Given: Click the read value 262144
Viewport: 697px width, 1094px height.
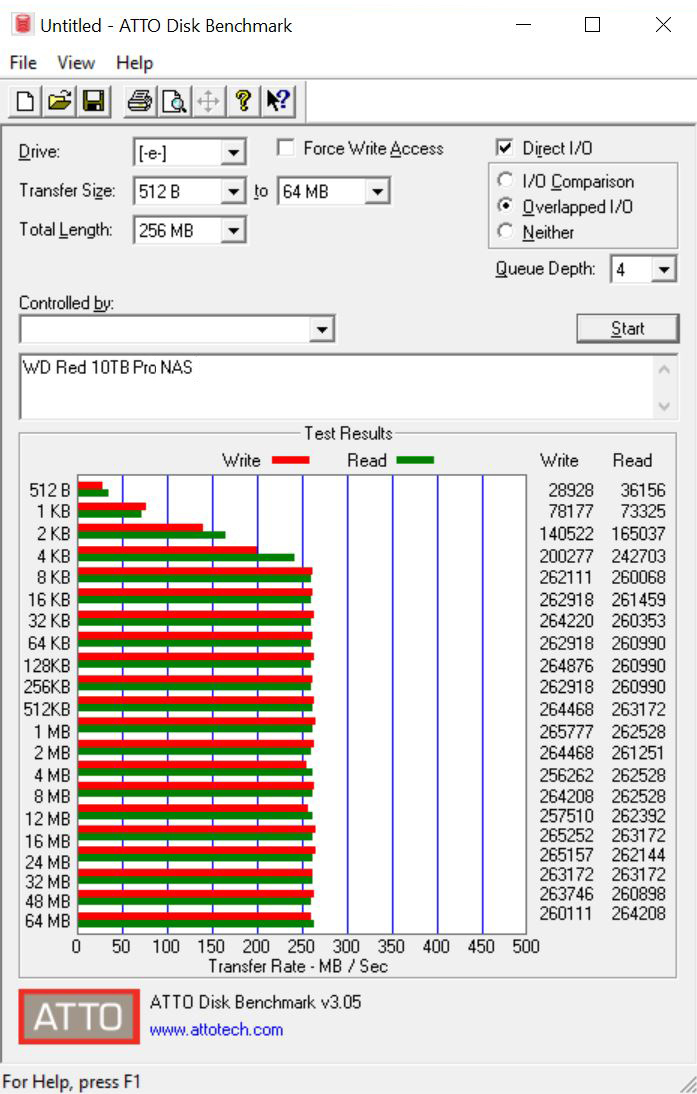Looking at the screenshot, I should point(638,855).
